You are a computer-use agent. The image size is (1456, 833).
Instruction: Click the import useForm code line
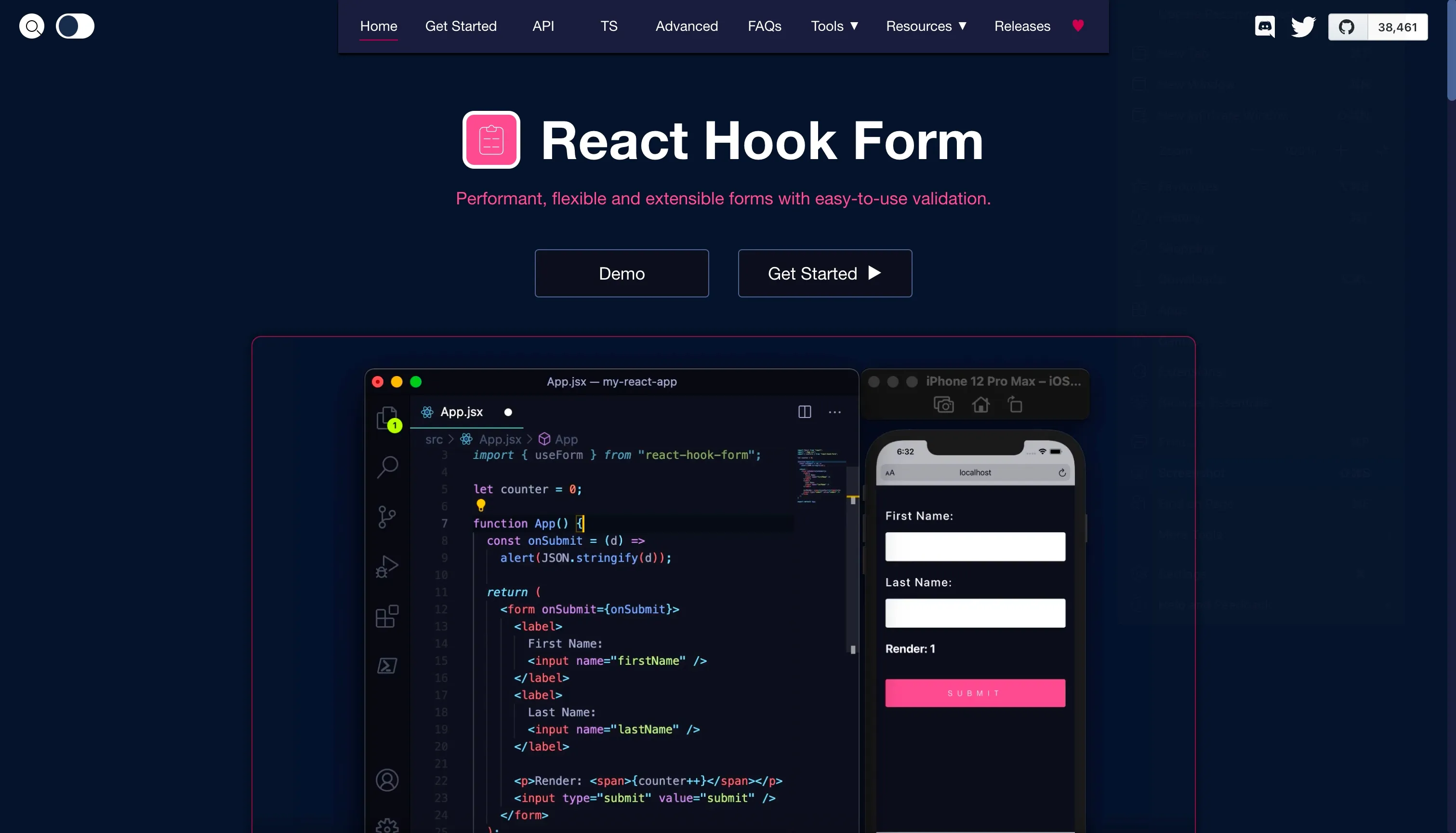click(x=617, y=455)
